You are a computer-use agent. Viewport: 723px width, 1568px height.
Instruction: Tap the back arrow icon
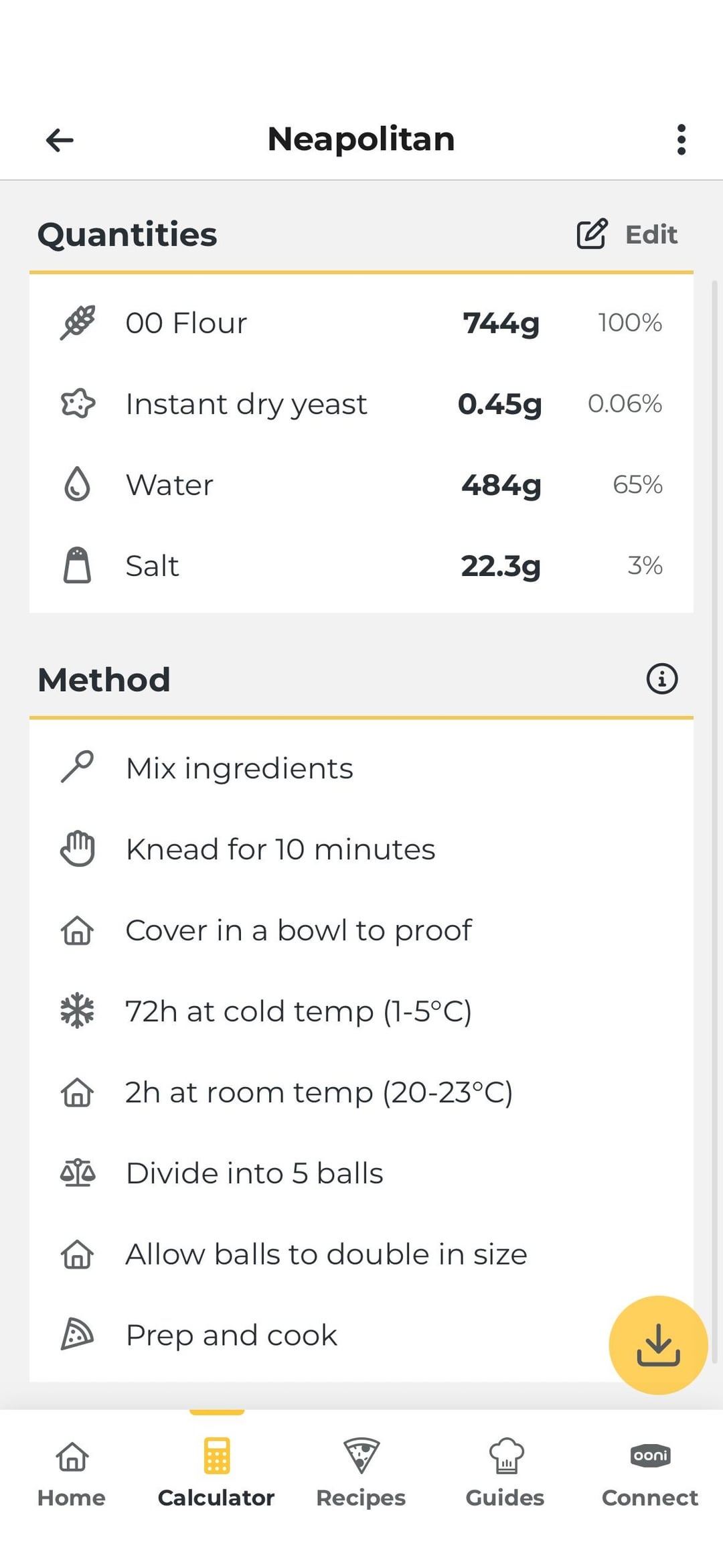60,140
